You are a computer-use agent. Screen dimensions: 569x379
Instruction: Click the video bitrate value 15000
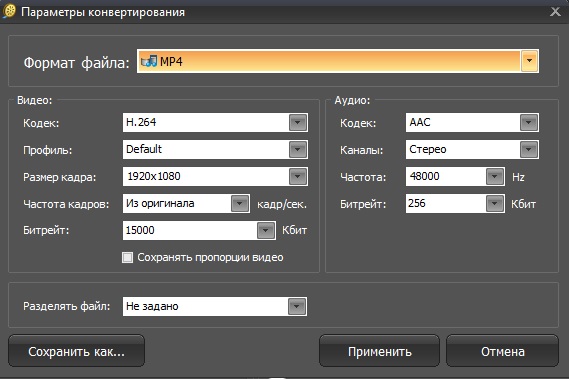coord(140,230)
